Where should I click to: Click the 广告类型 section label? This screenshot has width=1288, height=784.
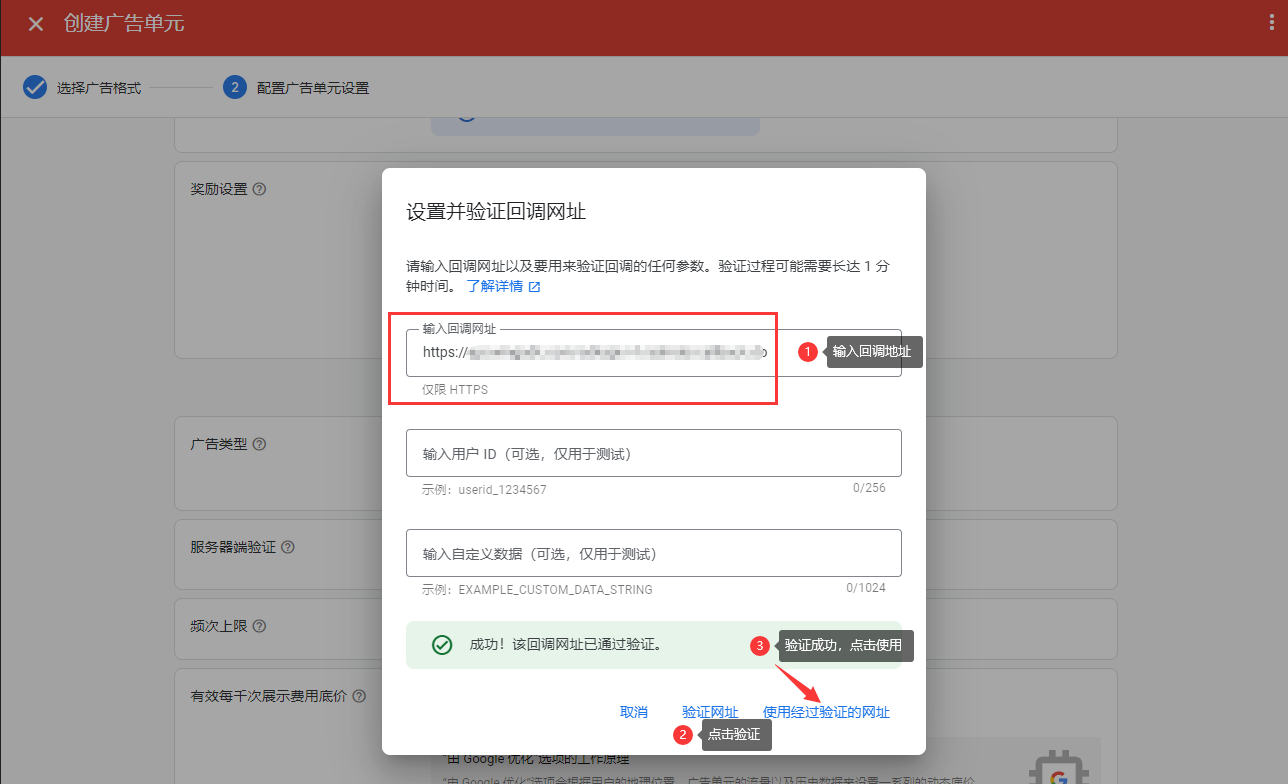click(x=219, y=444)
